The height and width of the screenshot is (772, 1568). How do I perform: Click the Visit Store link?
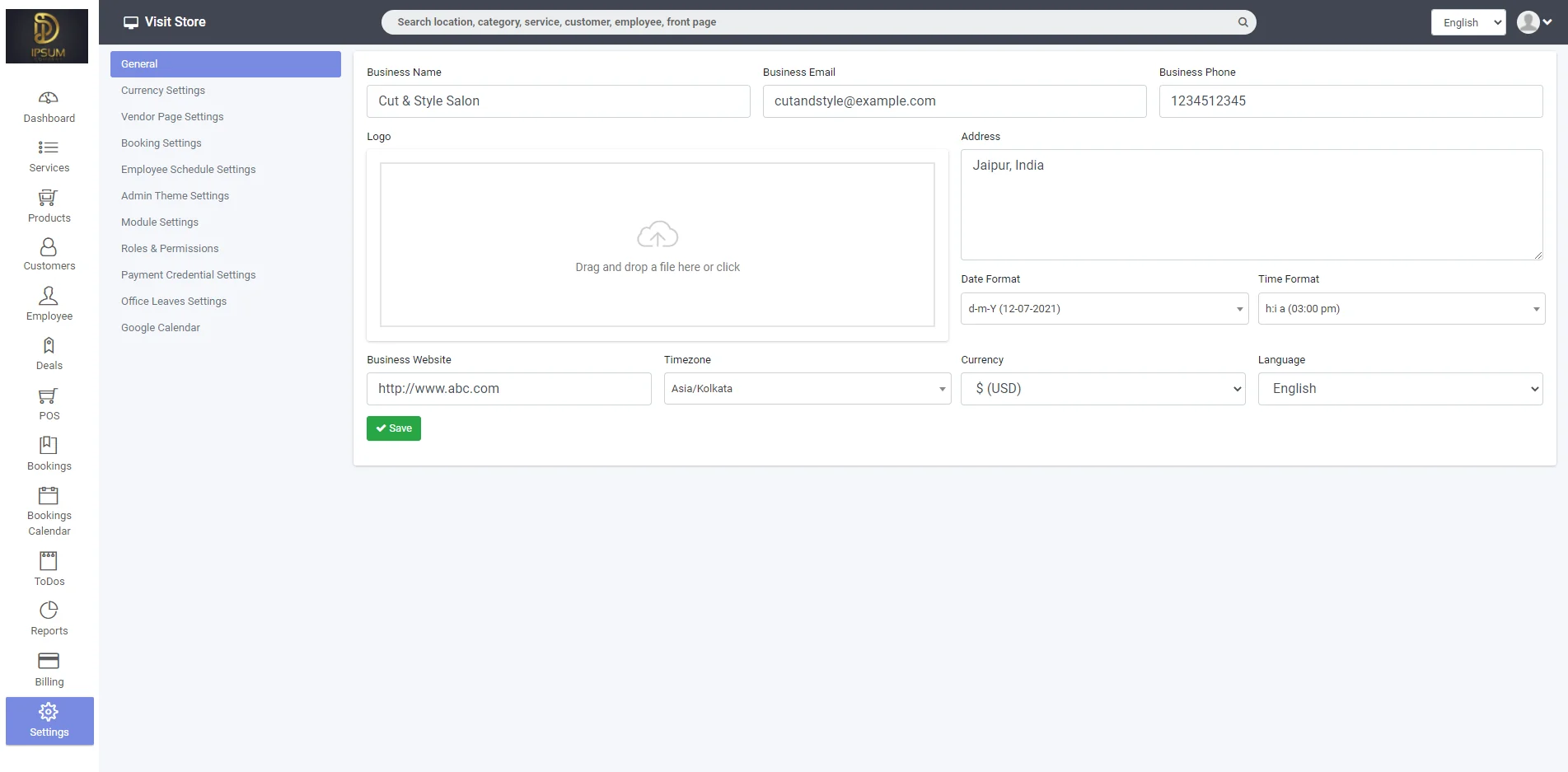165,22
